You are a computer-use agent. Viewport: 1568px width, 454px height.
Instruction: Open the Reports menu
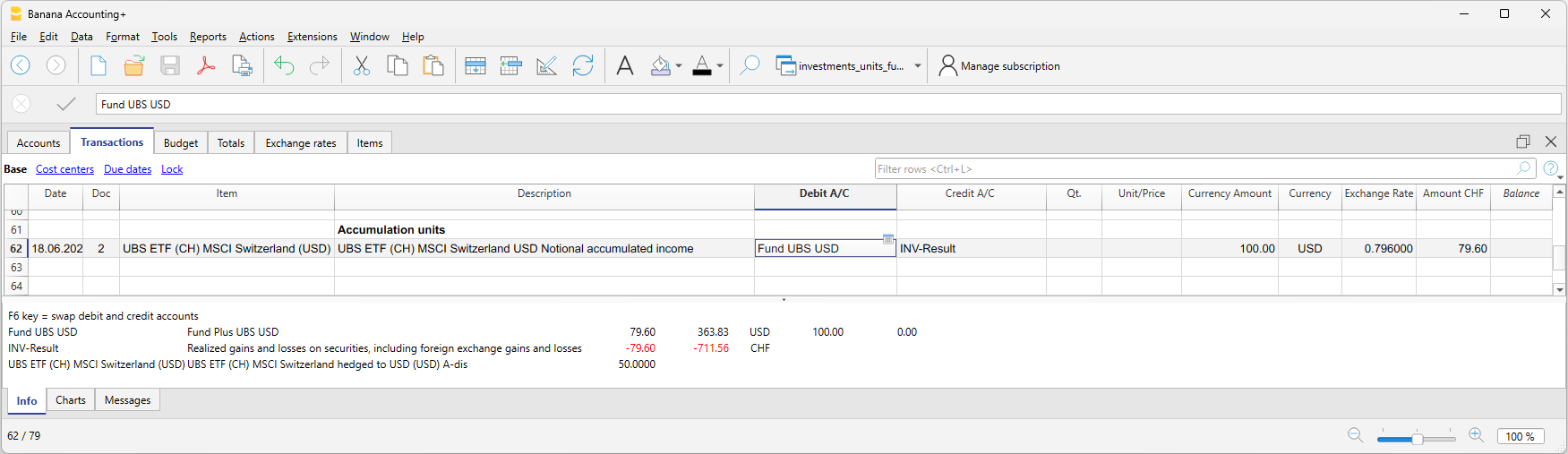pos(208,37)
